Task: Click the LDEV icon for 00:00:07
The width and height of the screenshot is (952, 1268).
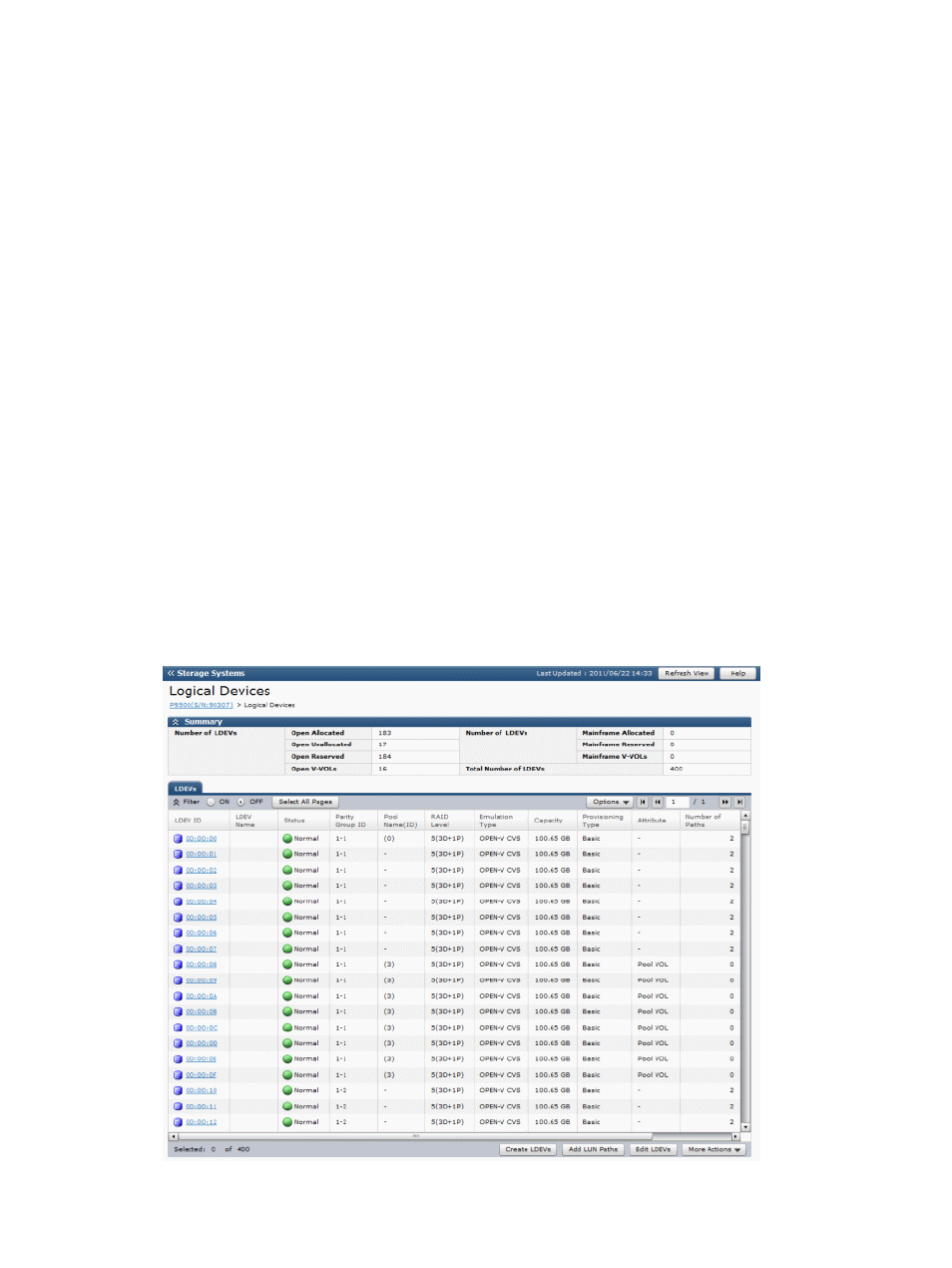Action: click(178, 950)
